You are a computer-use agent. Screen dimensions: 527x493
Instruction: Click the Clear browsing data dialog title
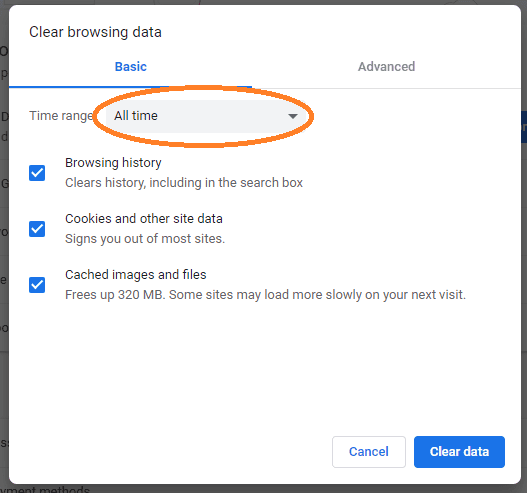coord(95,32)
